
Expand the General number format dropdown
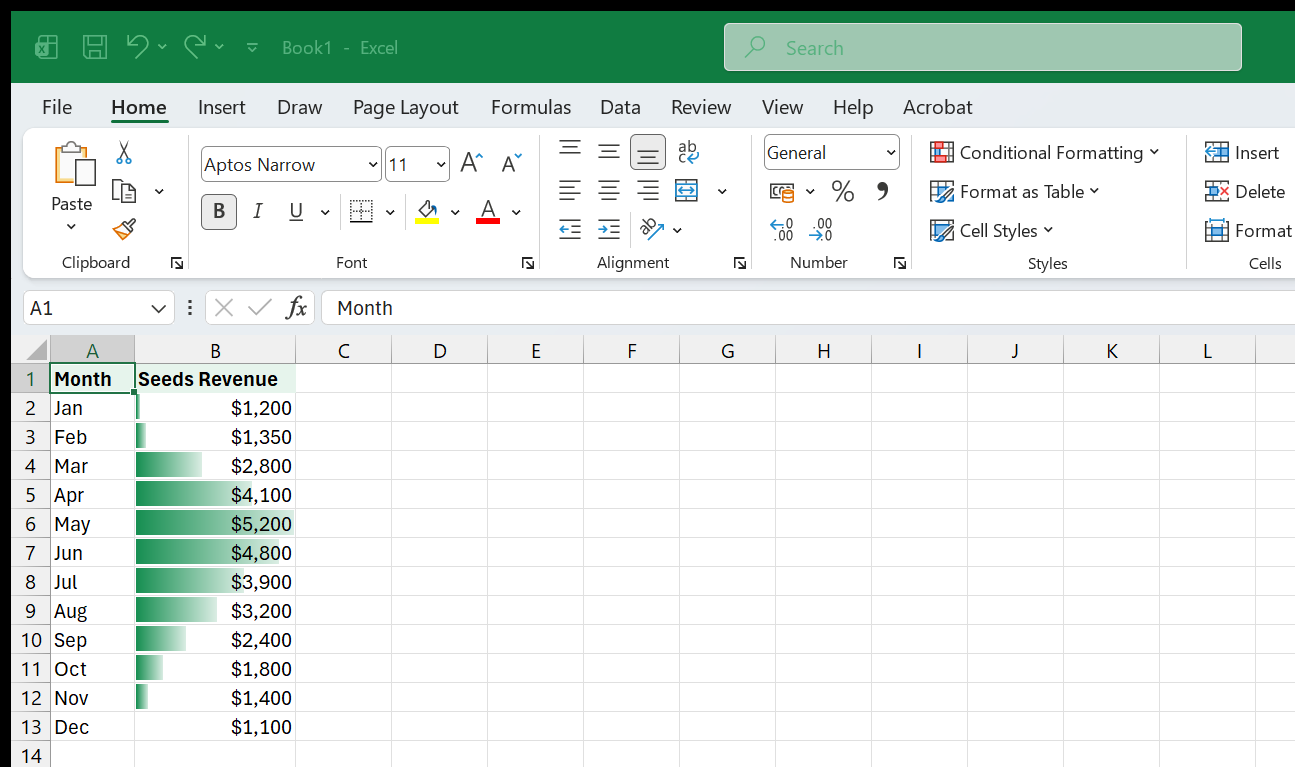tap(890, 153)
